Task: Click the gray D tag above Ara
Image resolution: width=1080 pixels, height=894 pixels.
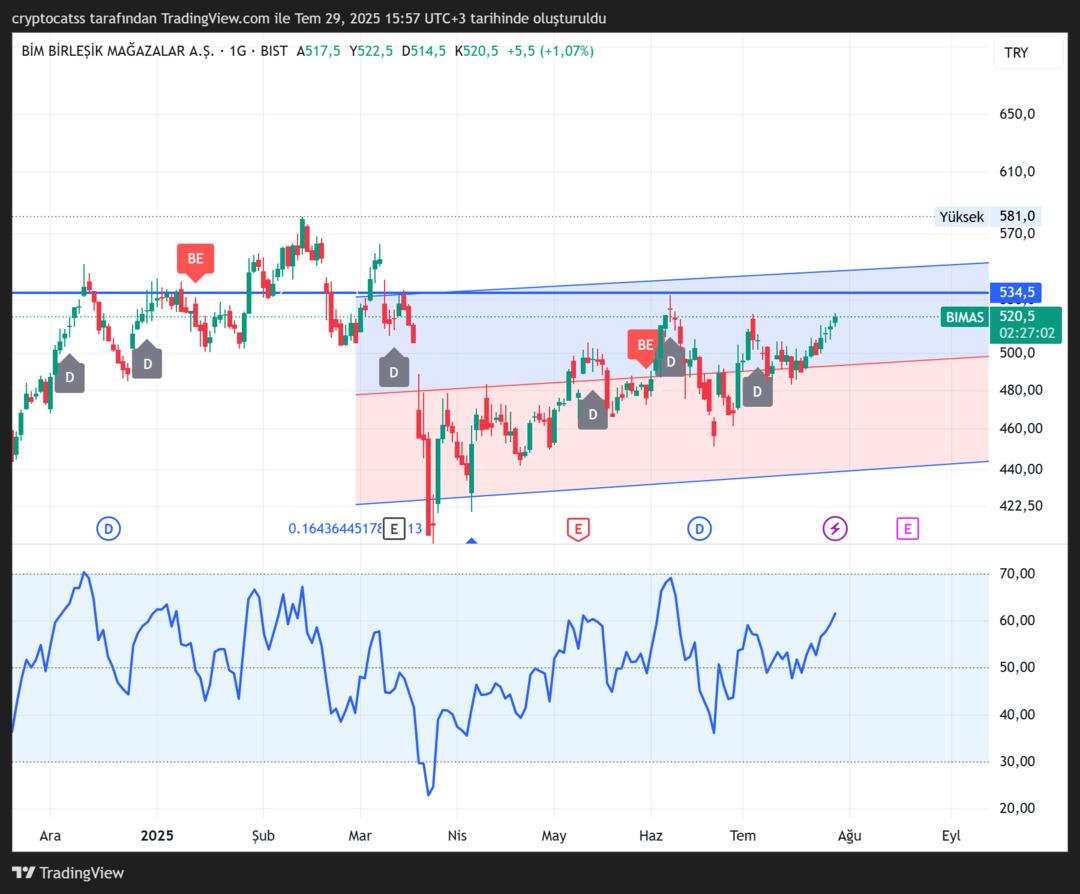Action: tap(70, 374)
